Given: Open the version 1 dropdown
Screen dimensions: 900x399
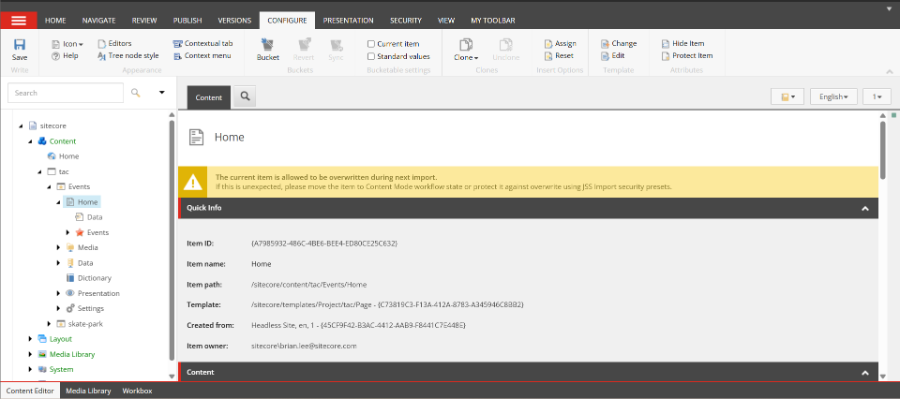Looking at the screenshot, I should (877, 96).
